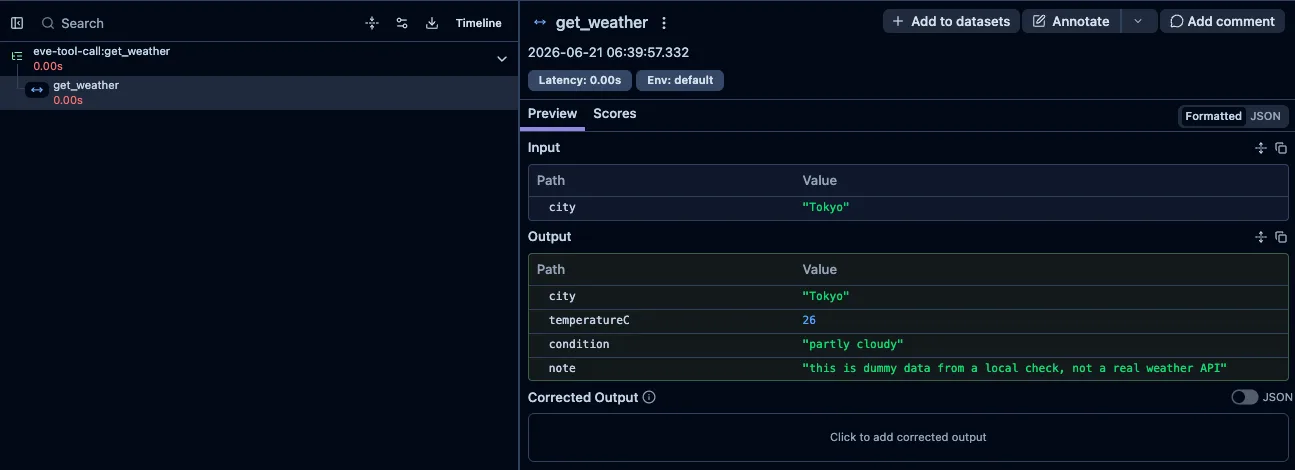Open the dropdown arrow next to Annotate
Viewport: 1295px width, 470px height.
click(1138, 21)
